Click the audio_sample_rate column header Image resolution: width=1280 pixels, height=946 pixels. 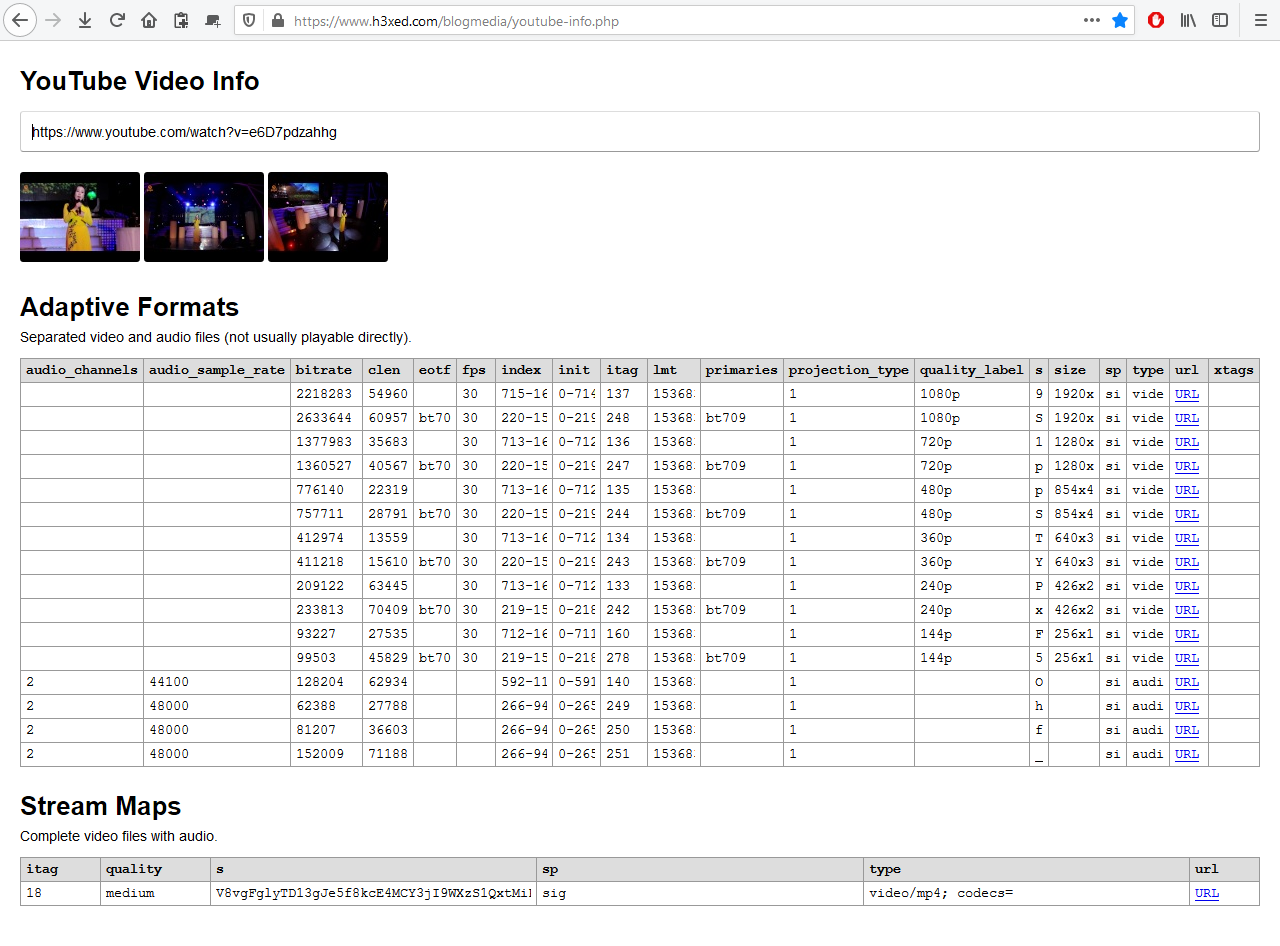[x=217, y=370]
